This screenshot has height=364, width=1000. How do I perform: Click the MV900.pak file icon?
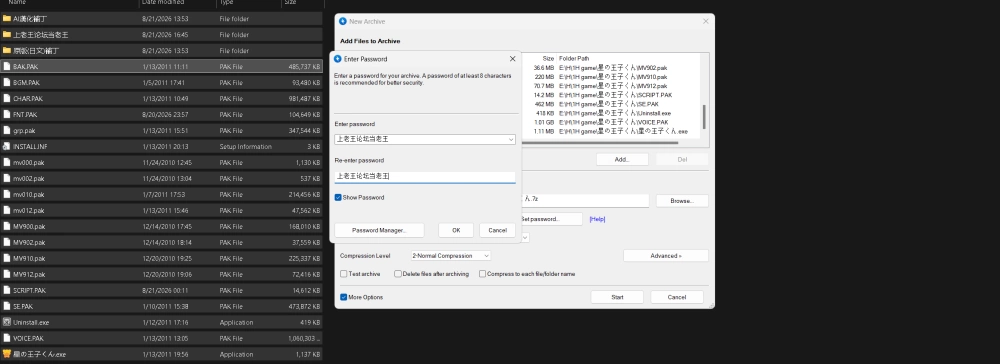click(x=7, y=226)
